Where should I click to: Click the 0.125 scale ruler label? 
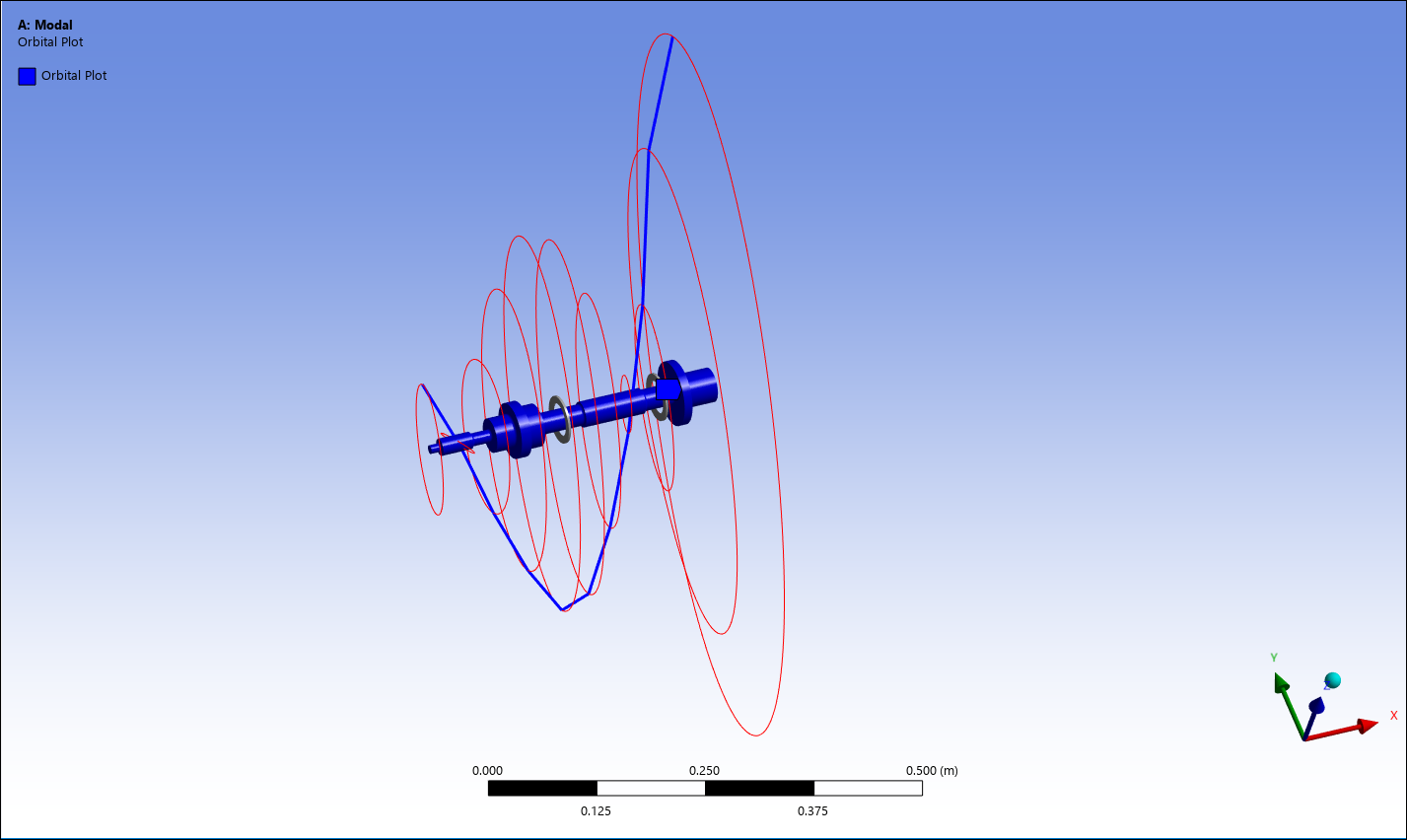pyautogui.click(x=596, y=811)
